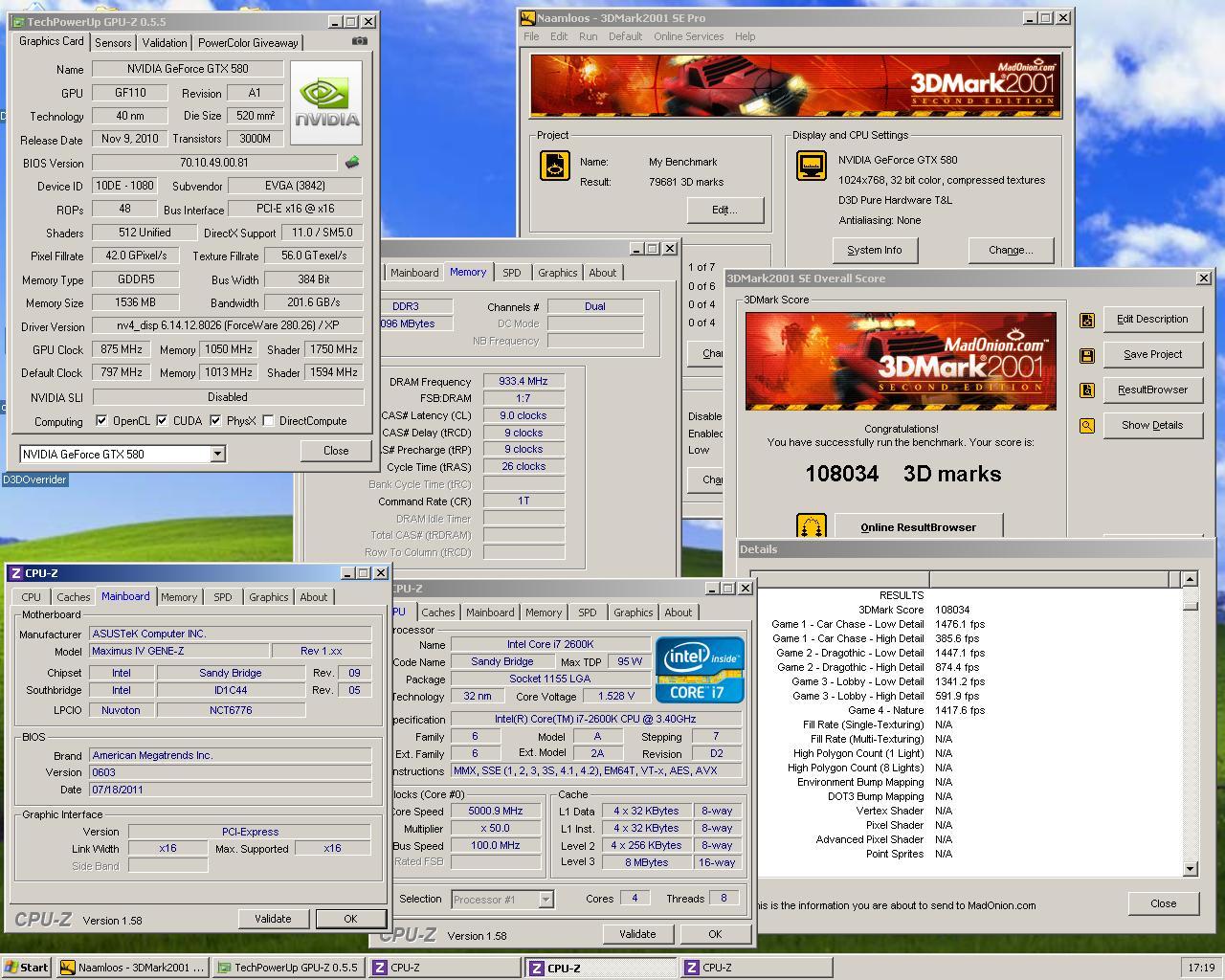
Task: Click the BIOS save chip icon in GPU-Z
Action: click(351, 163)
